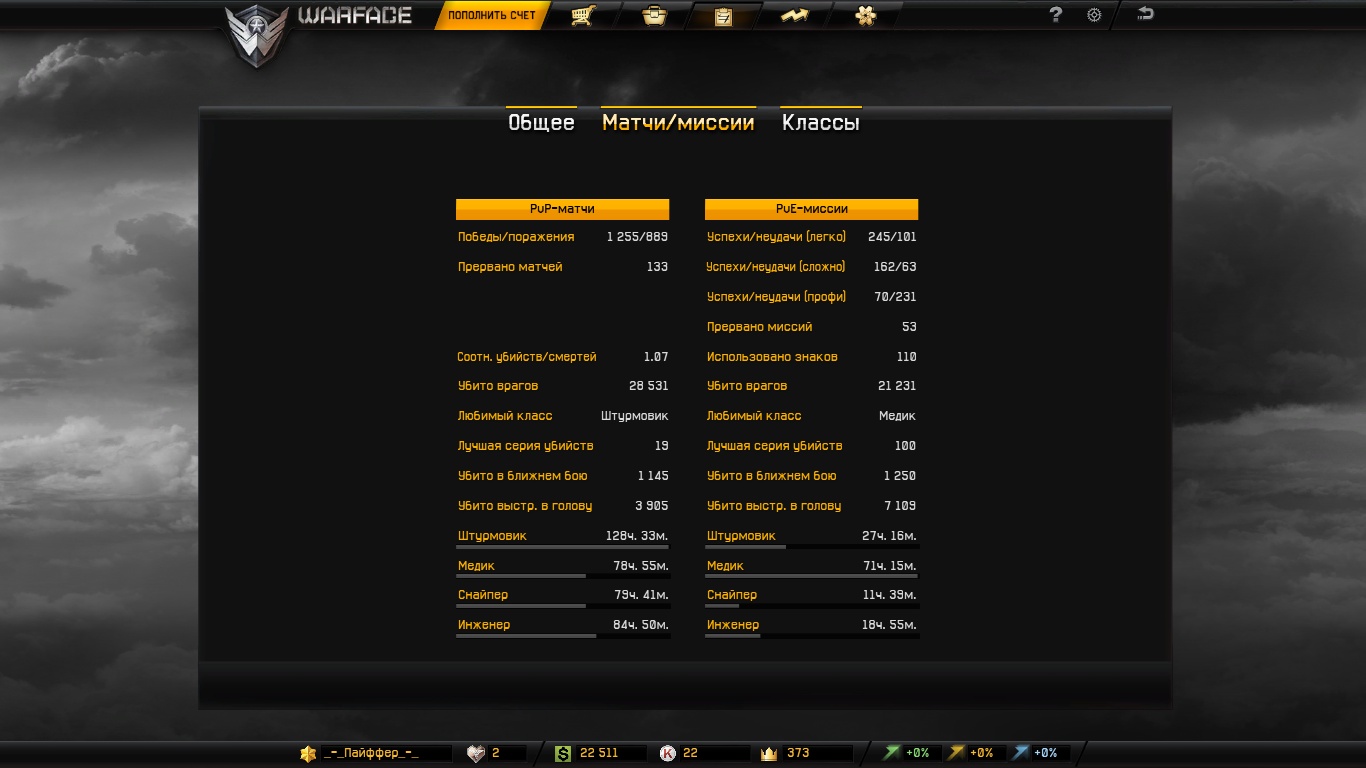
Task: Click the player name _-_Пайффер_-_
Action: pyautogui.click(x=371, y=753)
